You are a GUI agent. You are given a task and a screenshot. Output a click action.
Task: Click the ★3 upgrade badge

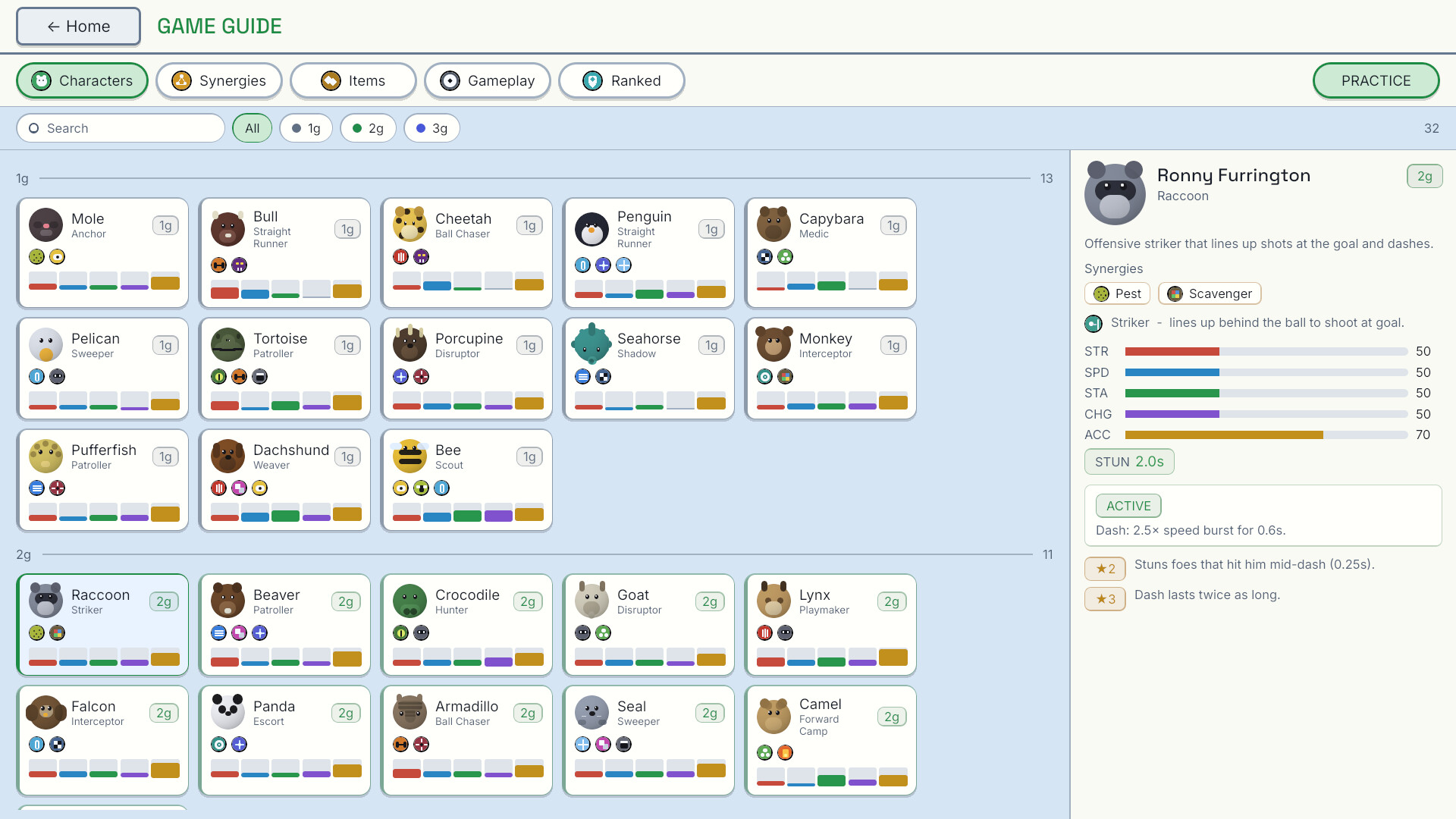coord(1105,599)
